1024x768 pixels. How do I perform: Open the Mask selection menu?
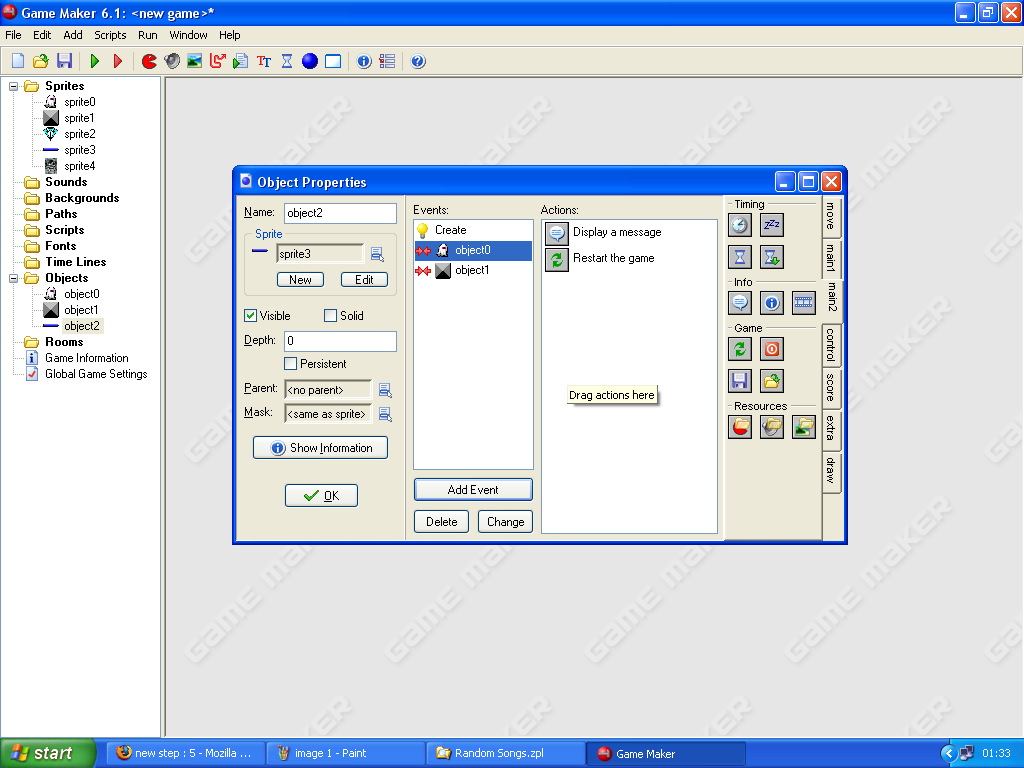[x=385, y=414]
